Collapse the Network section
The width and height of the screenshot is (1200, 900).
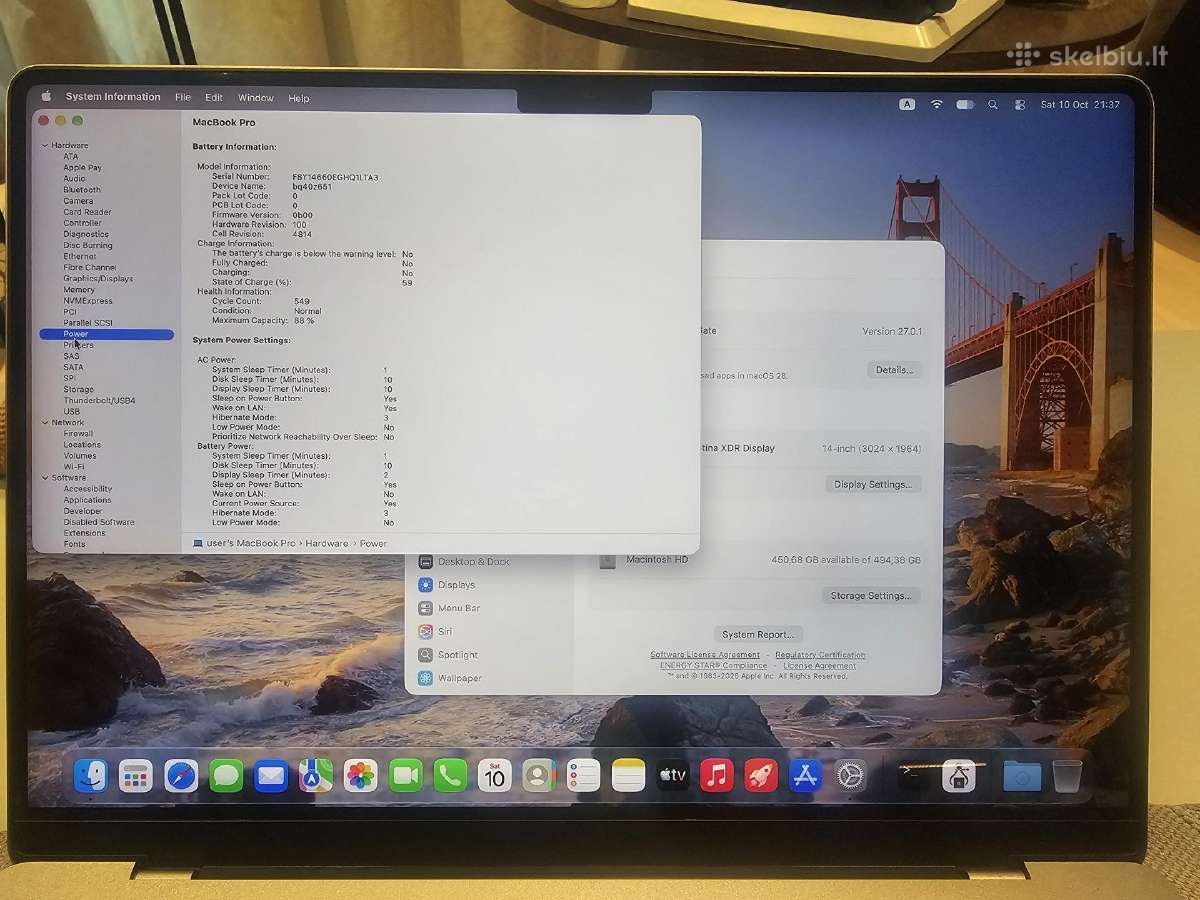[x=45, y=423]
